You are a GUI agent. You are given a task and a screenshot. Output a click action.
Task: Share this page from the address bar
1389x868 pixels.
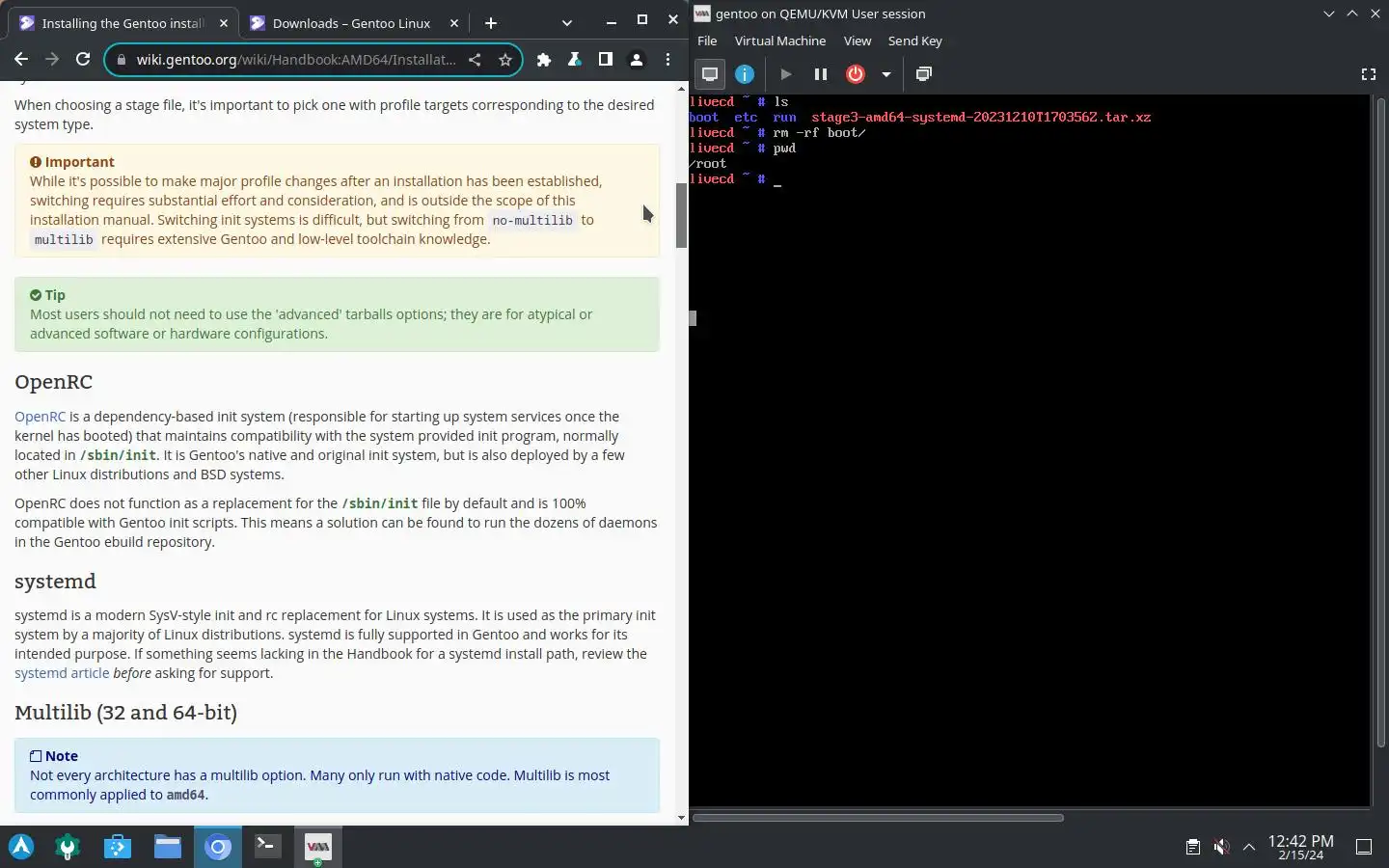point(475,60)
